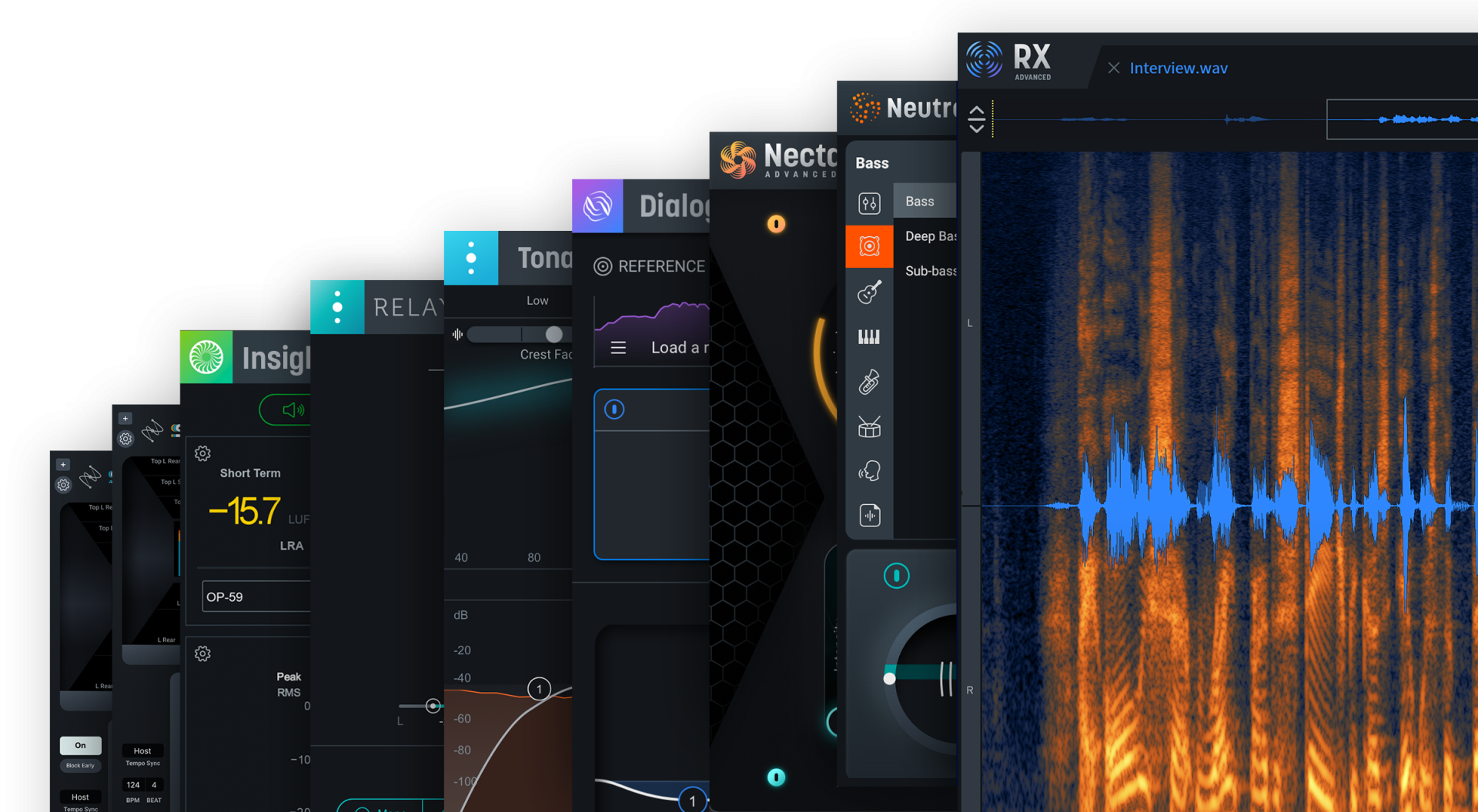Click the RX waveform zoom up/down arrows

click(x=976, y=119)
